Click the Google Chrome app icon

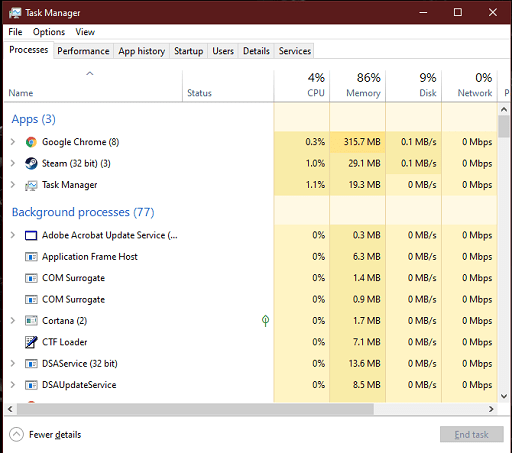pyautogui.click(x=31, y=142)
